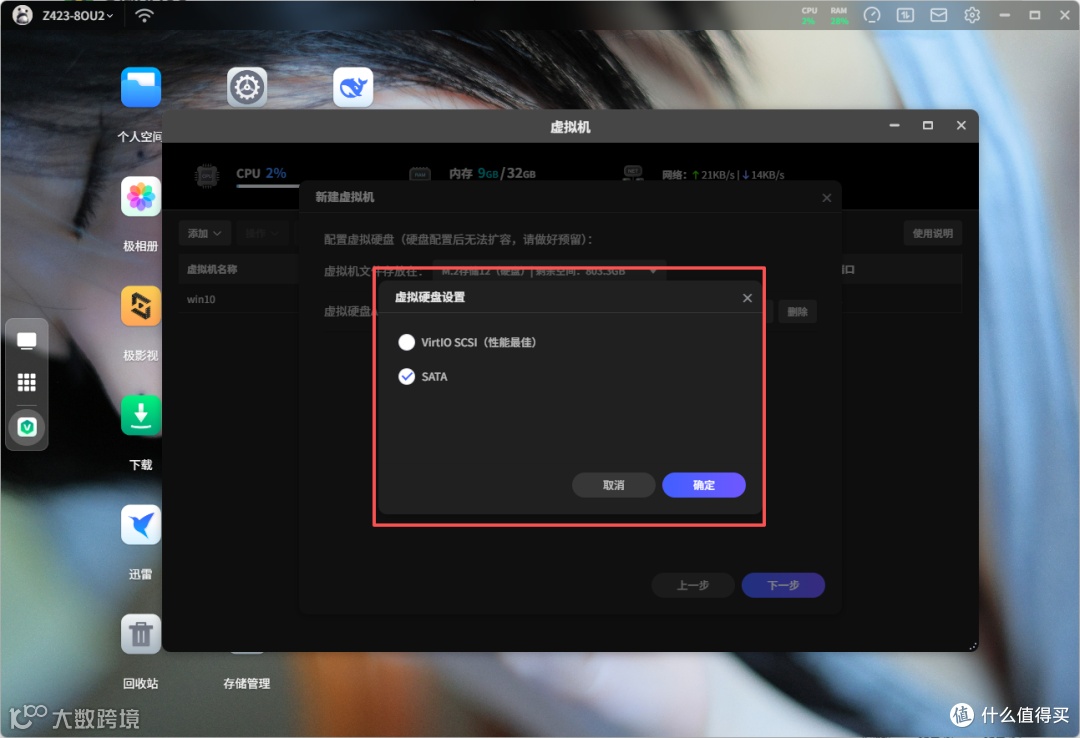Viewport: 1080px width, 738px height.
Task: Click the mail envelope icon in the top bar
Action: (938, 15)
